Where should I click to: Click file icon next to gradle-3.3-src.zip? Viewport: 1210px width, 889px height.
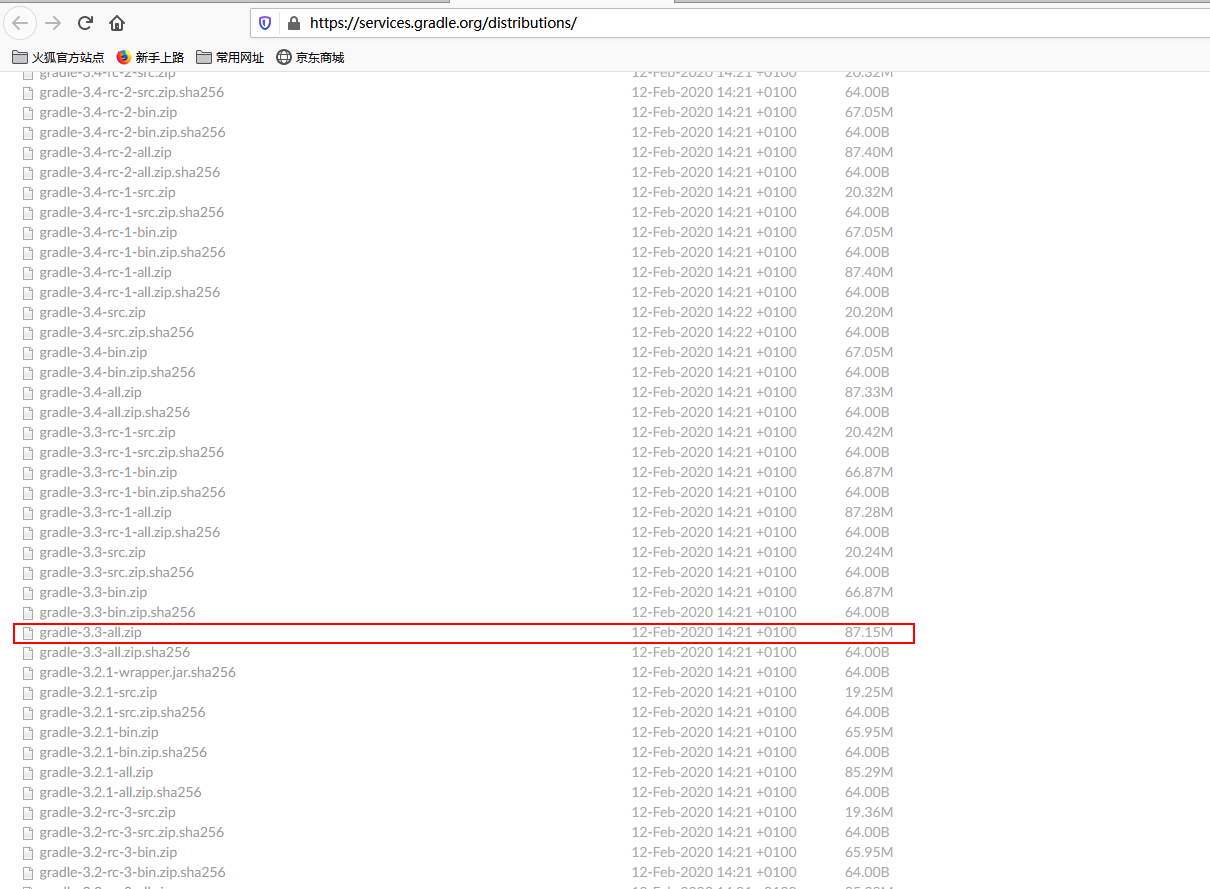point(28,553)
